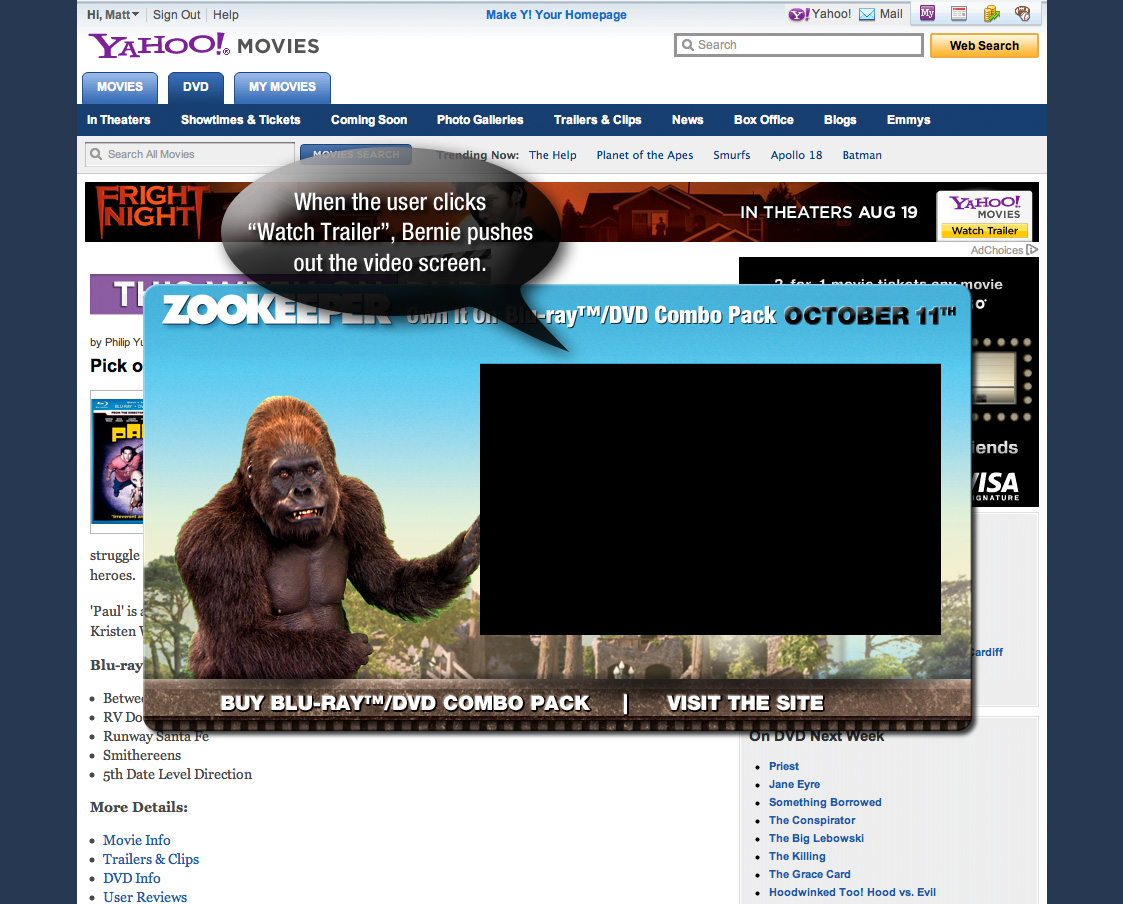This screenshot has height=904, width=1123.
Task: Click Buy Blu-ray/DVD Combo Pack in Zookeeper ad
Action: [x=405, y=703]
